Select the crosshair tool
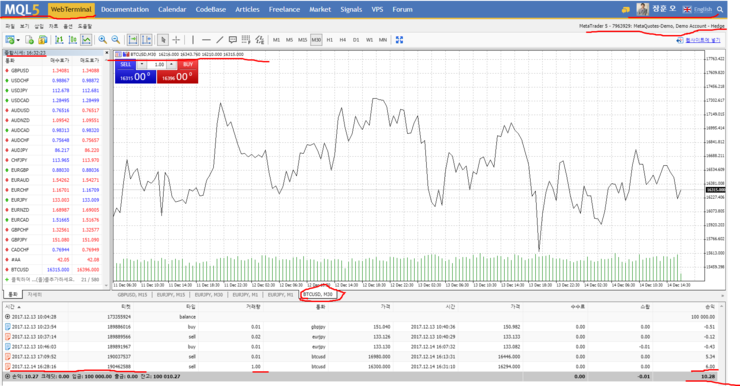740x386 pixels. [176, 40]
